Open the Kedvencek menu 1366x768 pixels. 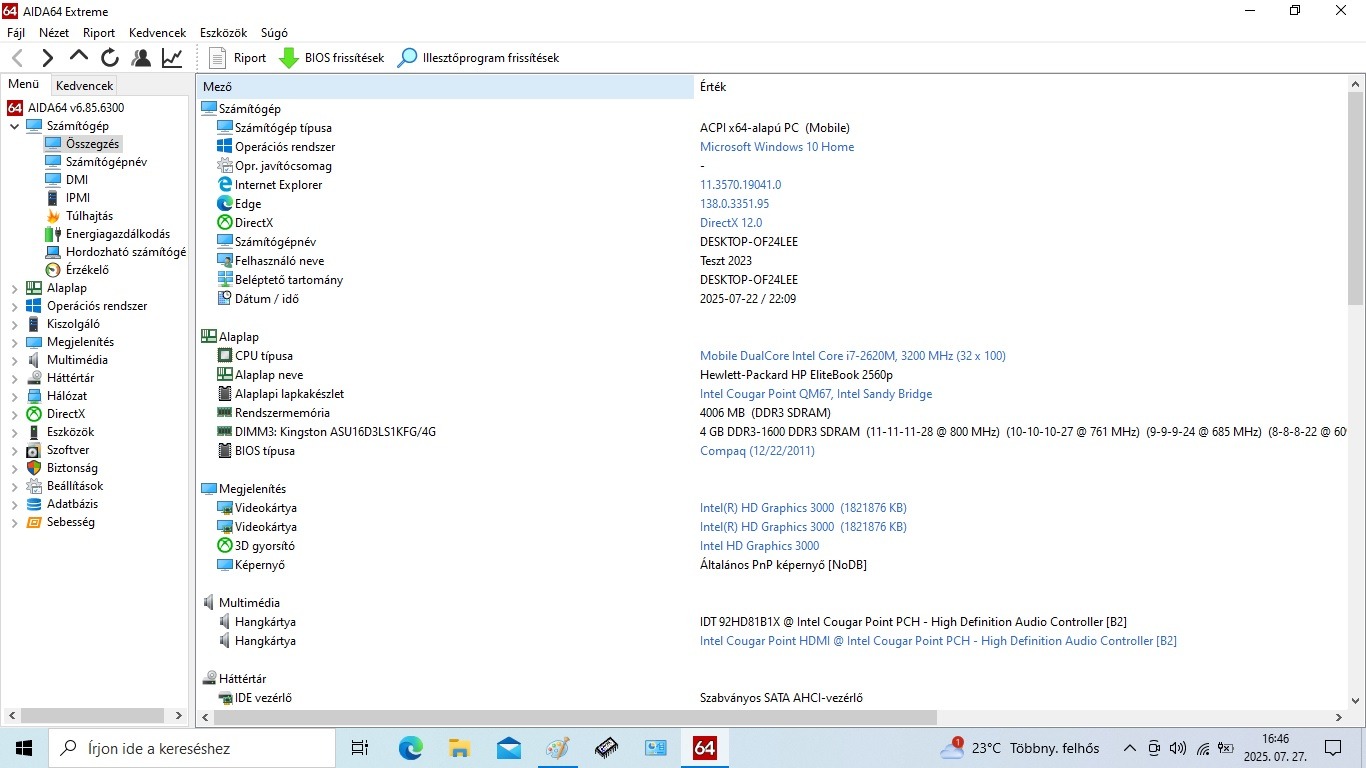tap(158, 33)
